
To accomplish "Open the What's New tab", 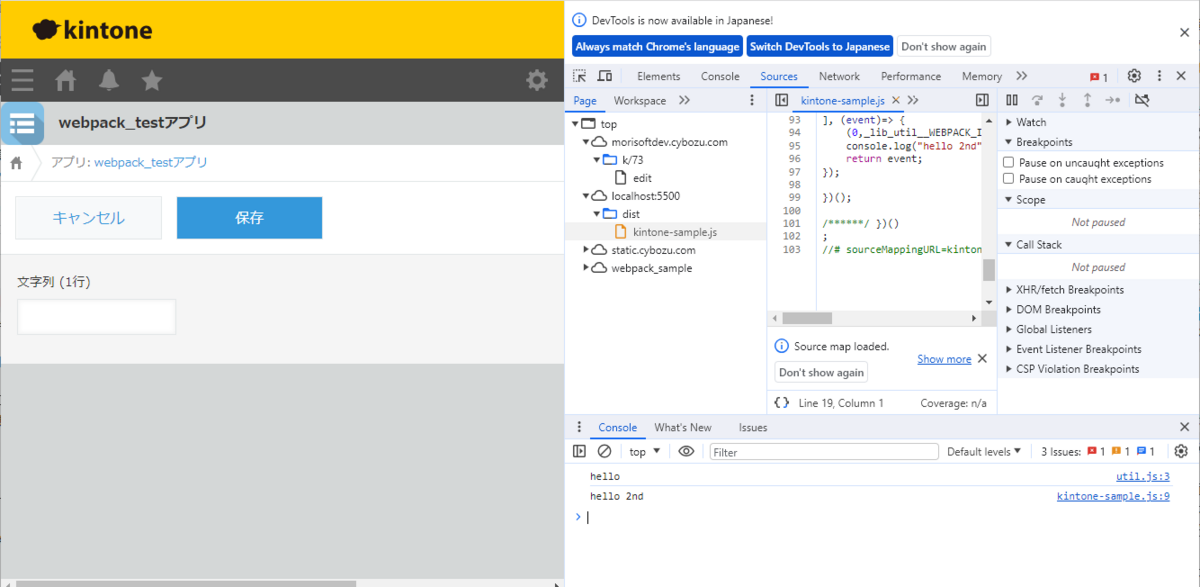I will point(683,427).
